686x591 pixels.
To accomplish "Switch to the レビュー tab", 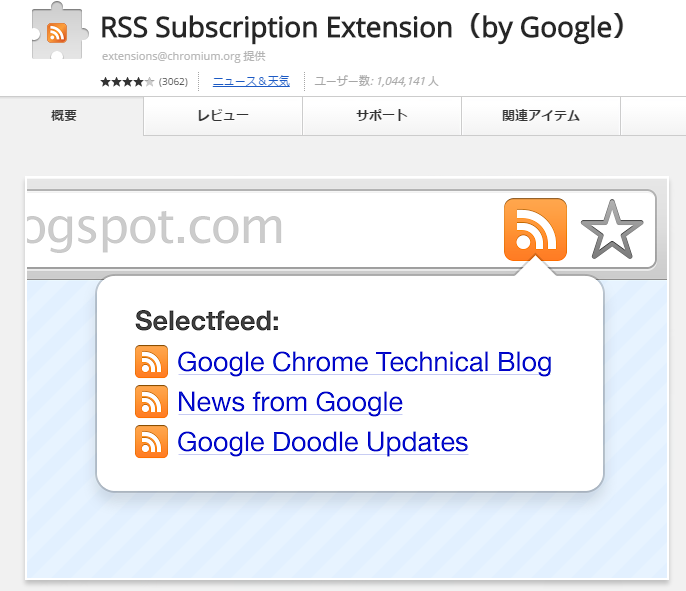I will click(223, 115).
